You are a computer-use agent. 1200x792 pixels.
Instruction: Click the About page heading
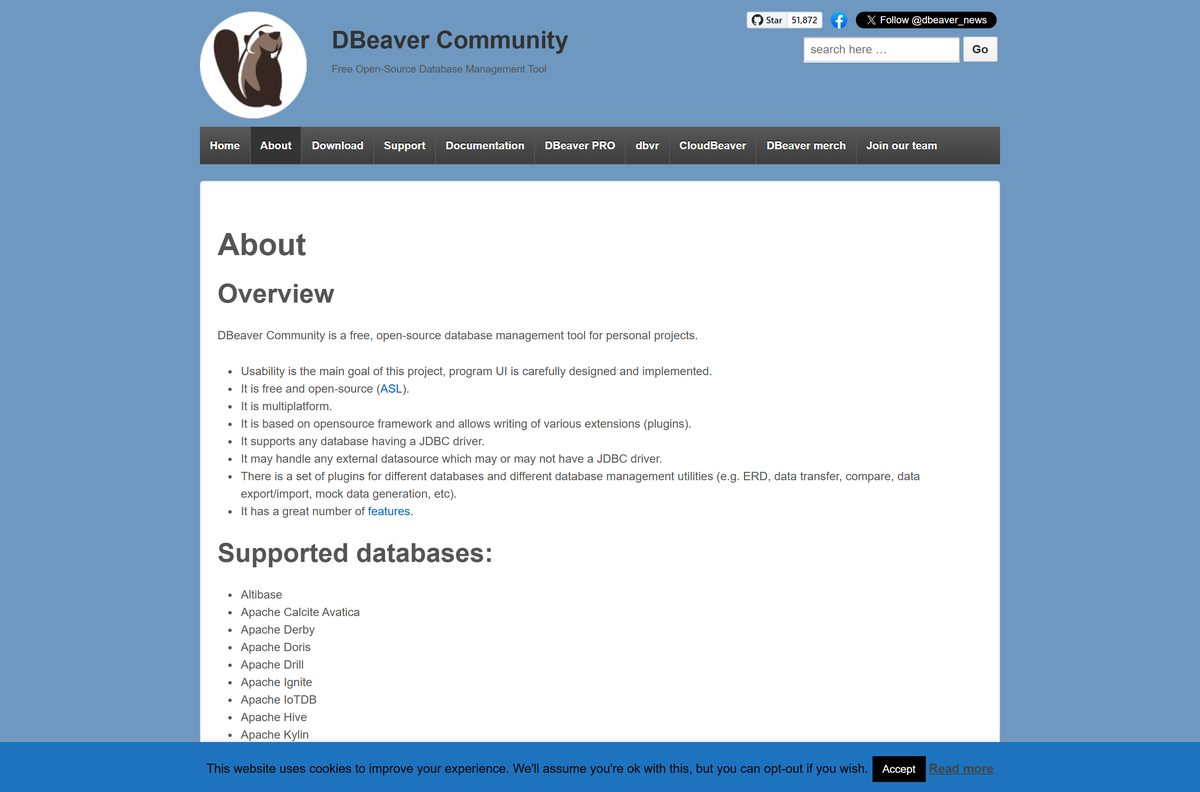click(262, 245)
